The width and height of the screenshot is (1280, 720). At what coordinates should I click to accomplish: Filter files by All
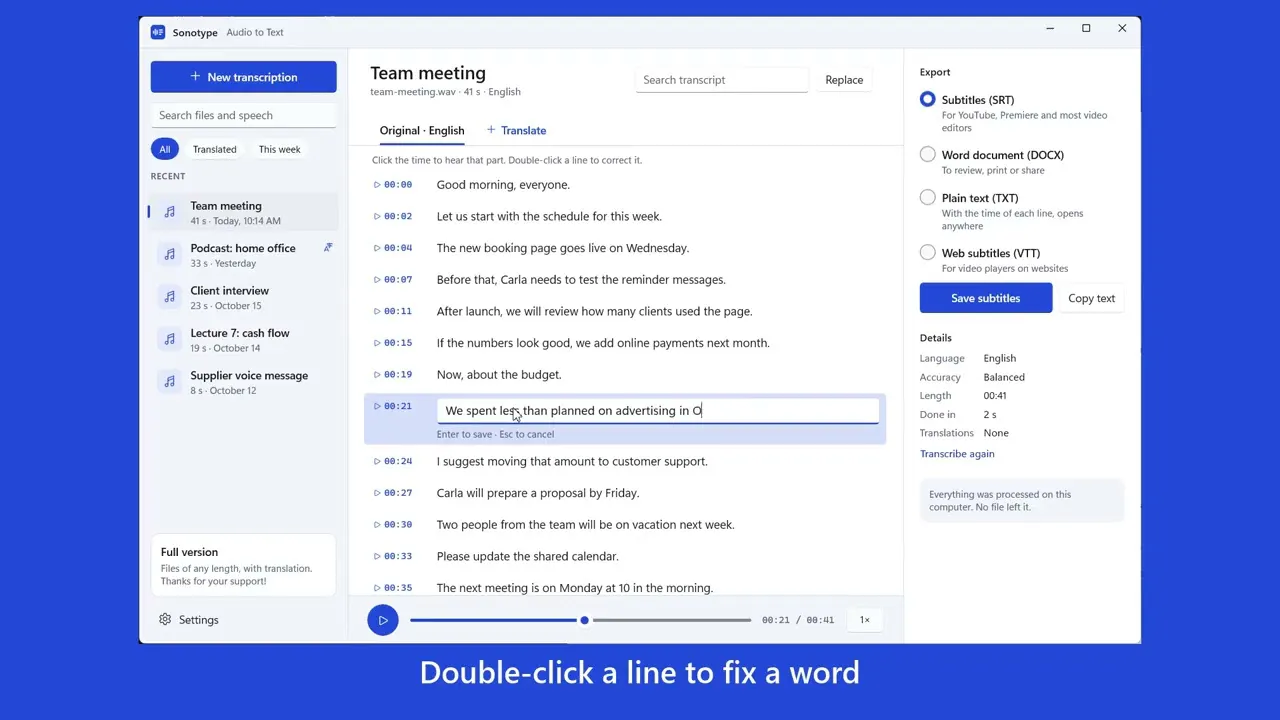point(164,149)
